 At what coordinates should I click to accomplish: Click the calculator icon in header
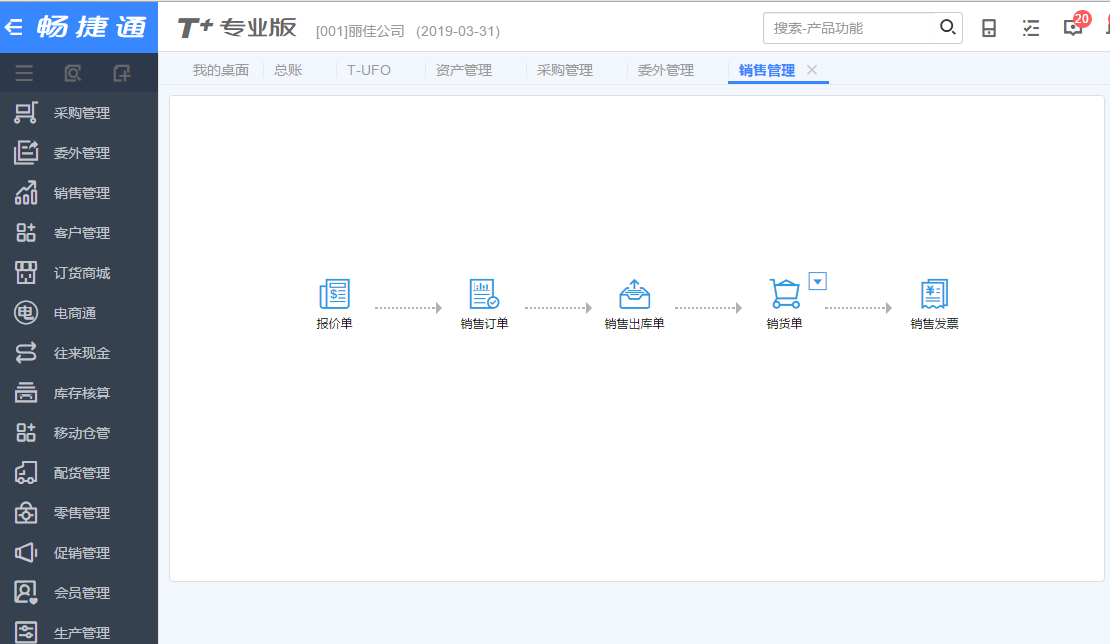coord(989,28)
